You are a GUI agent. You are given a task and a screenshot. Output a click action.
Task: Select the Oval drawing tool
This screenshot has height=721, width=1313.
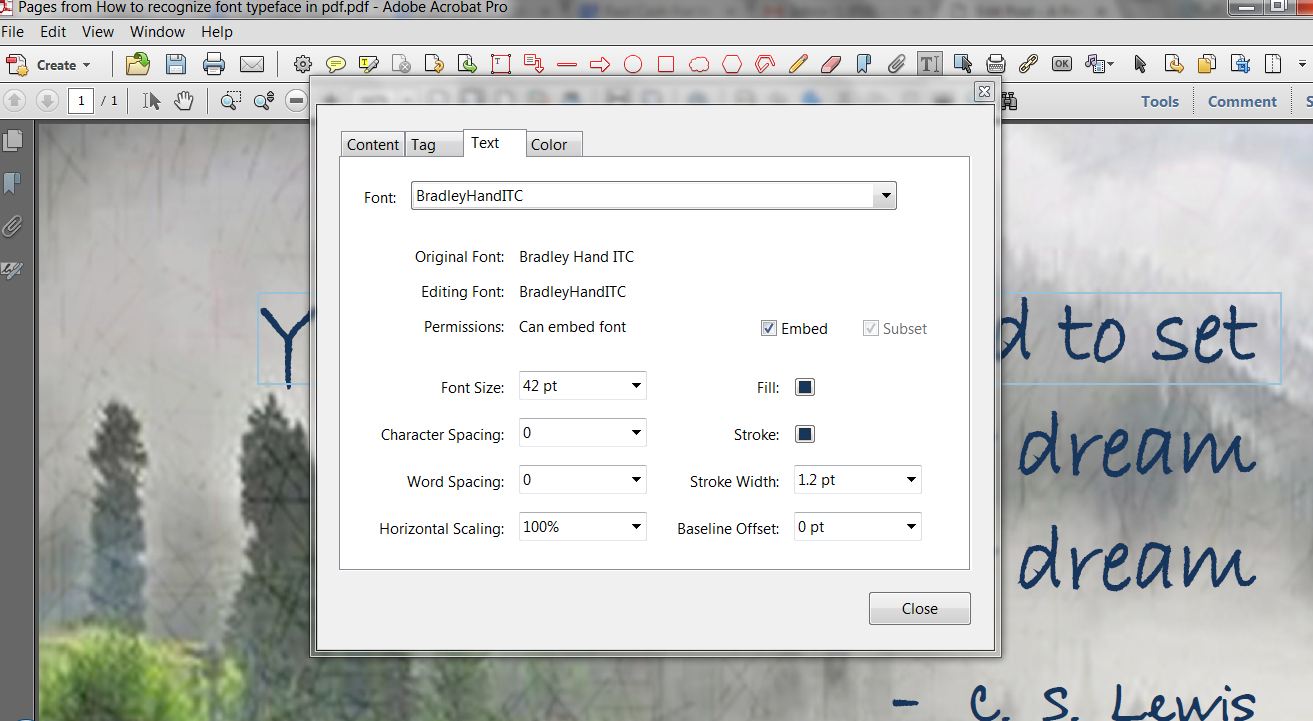click(x=632, y=63)
